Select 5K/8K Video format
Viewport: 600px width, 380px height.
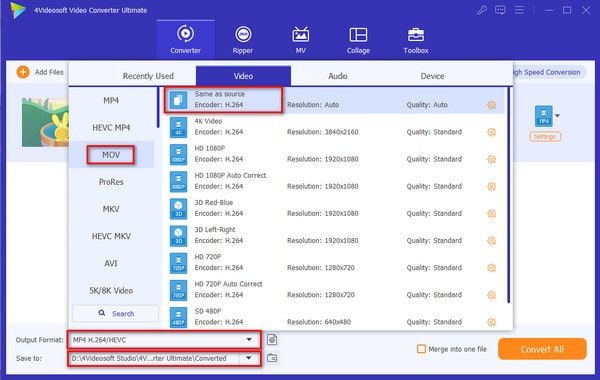pyautogui.click(x=111, y=290)
